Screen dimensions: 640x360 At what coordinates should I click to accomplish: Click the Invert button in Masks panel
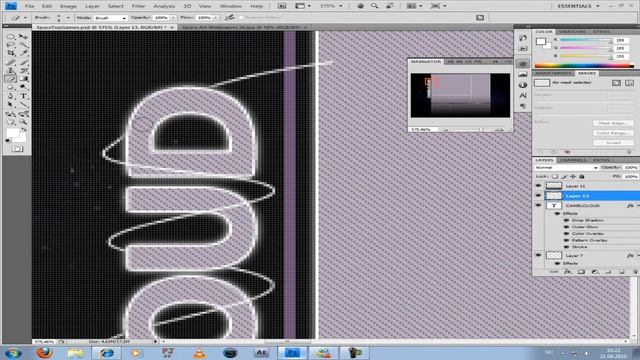tap(613, 143)
